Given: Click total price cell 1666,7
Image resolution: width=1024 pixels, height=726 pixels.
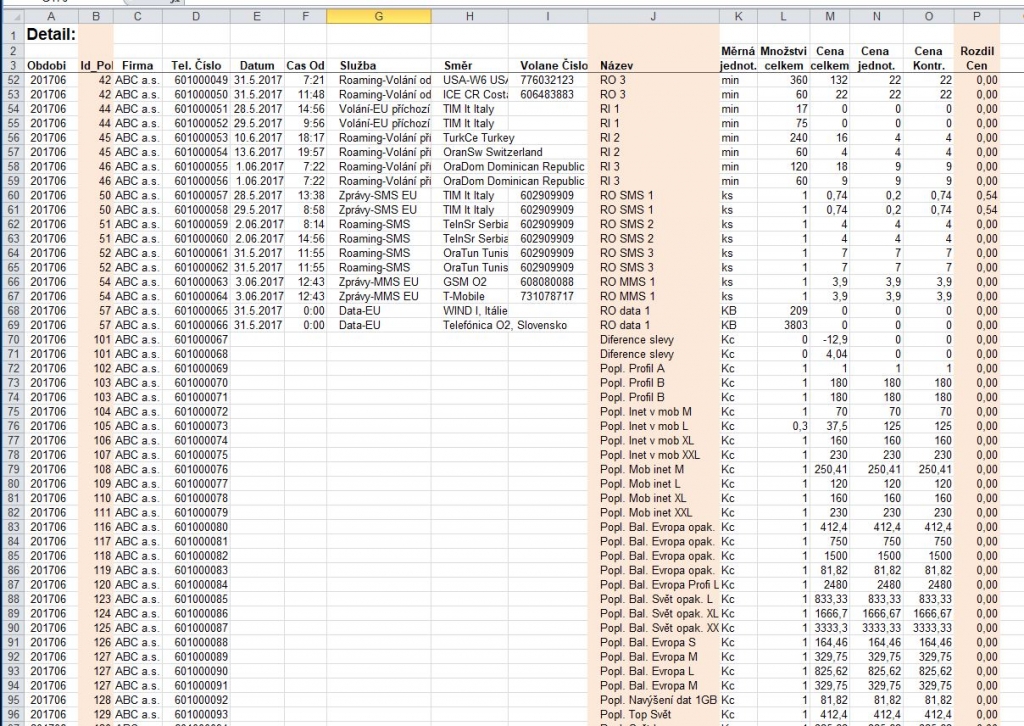Looking at the screenshot, I should click(832, 614).
